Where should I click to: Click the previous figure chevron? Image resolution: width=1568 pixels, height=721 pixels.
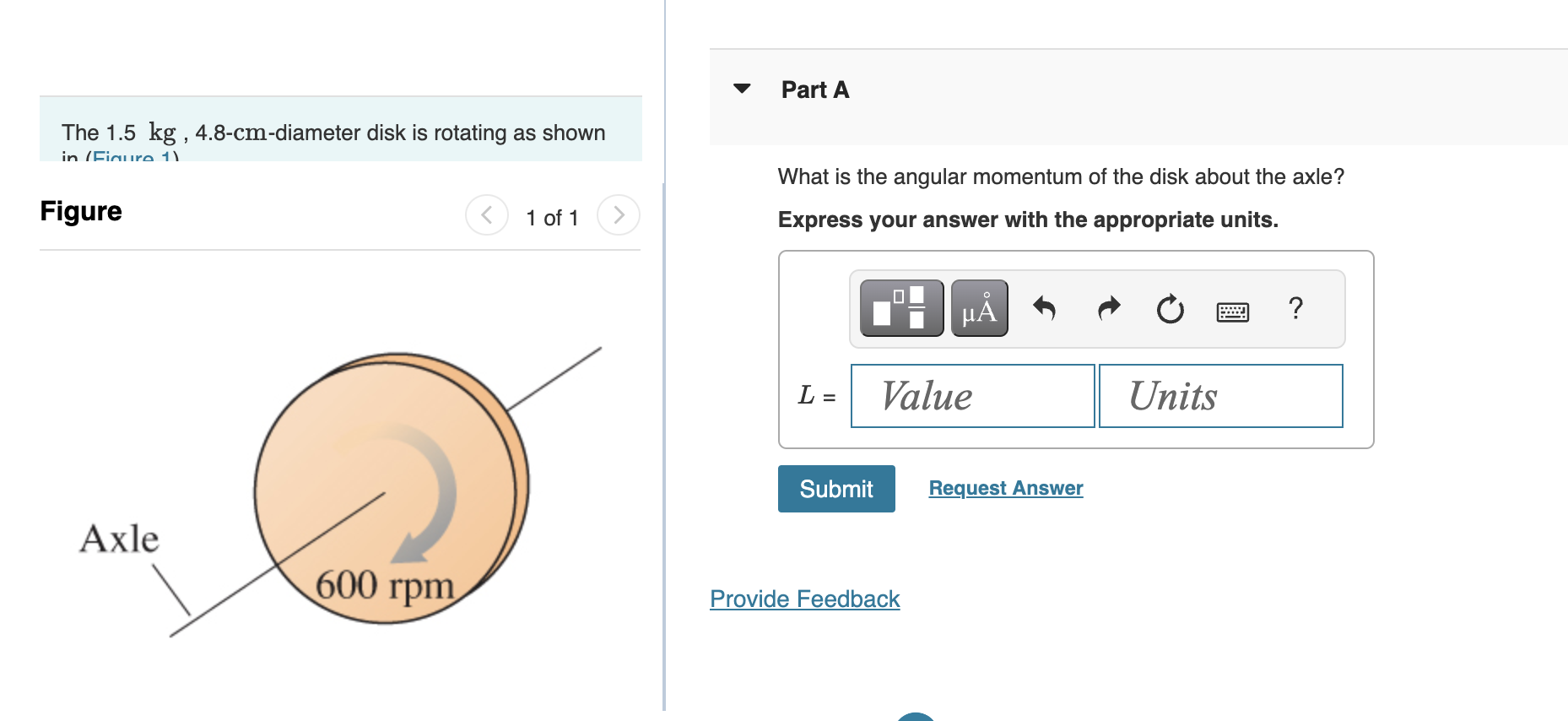[x=486, y=215]
